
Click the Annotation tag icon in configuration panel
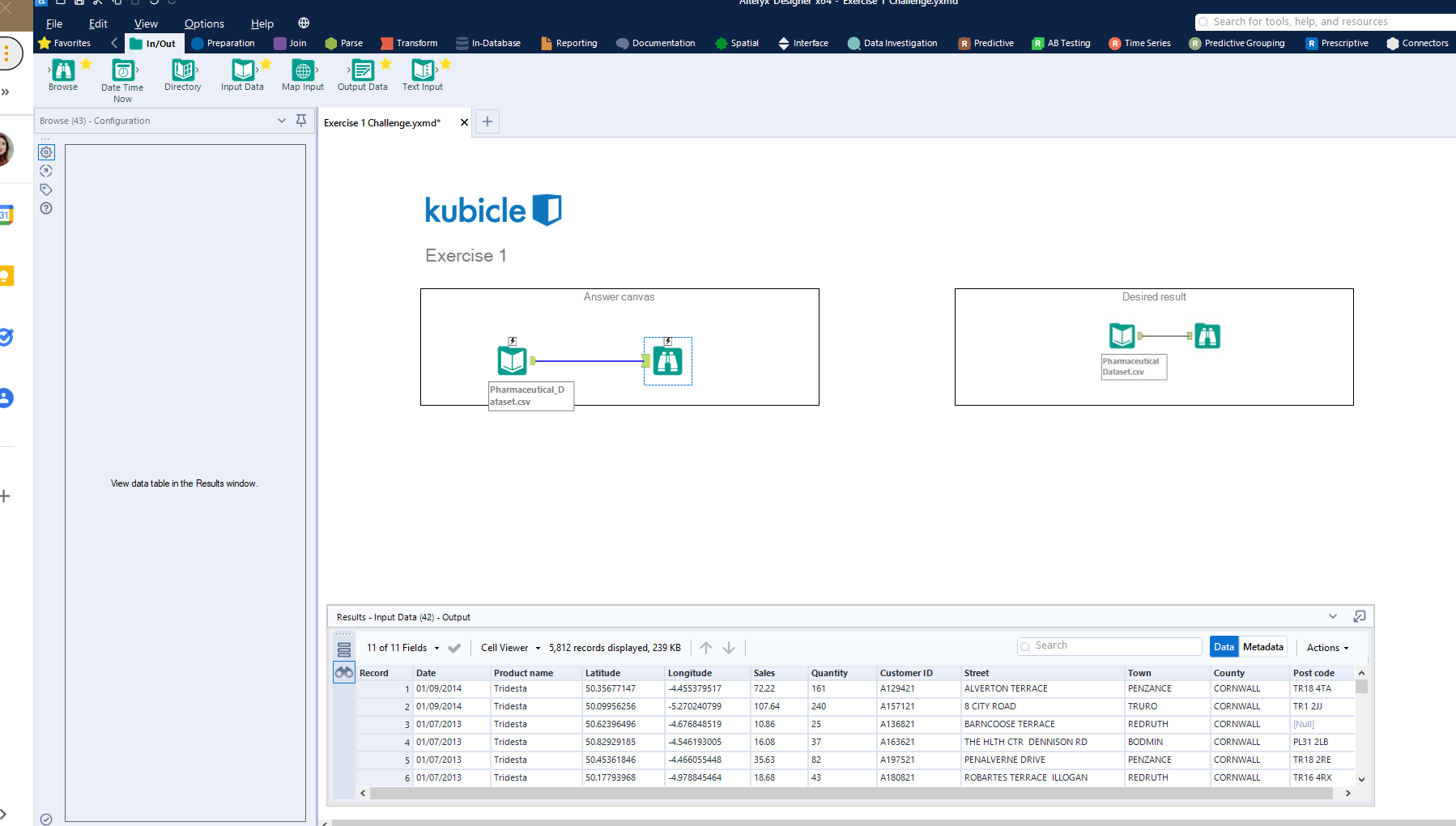[46, 189]
